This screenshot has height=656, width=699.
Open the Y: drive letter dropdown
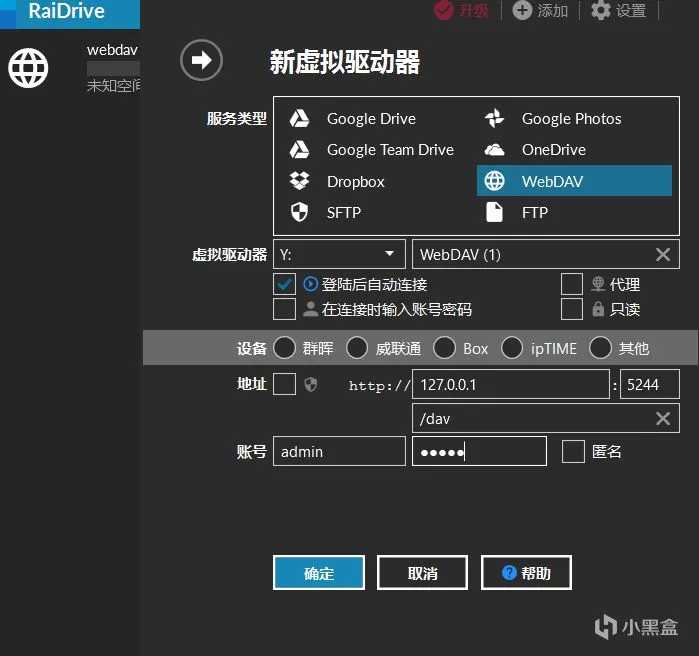339,254
